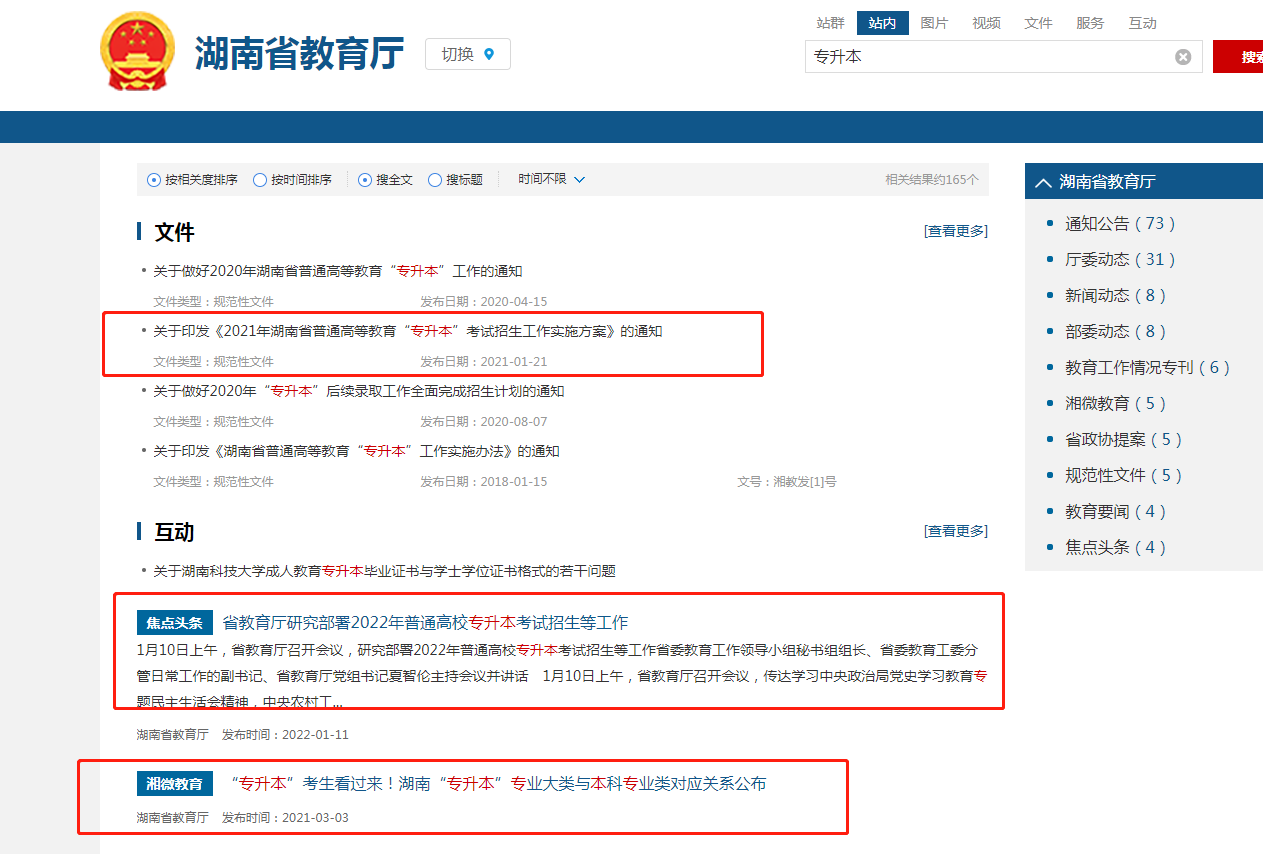Collapse the 湖南省教育厅 sidebar chevron
This screenshot has height=854, width=1263.
1043,182
